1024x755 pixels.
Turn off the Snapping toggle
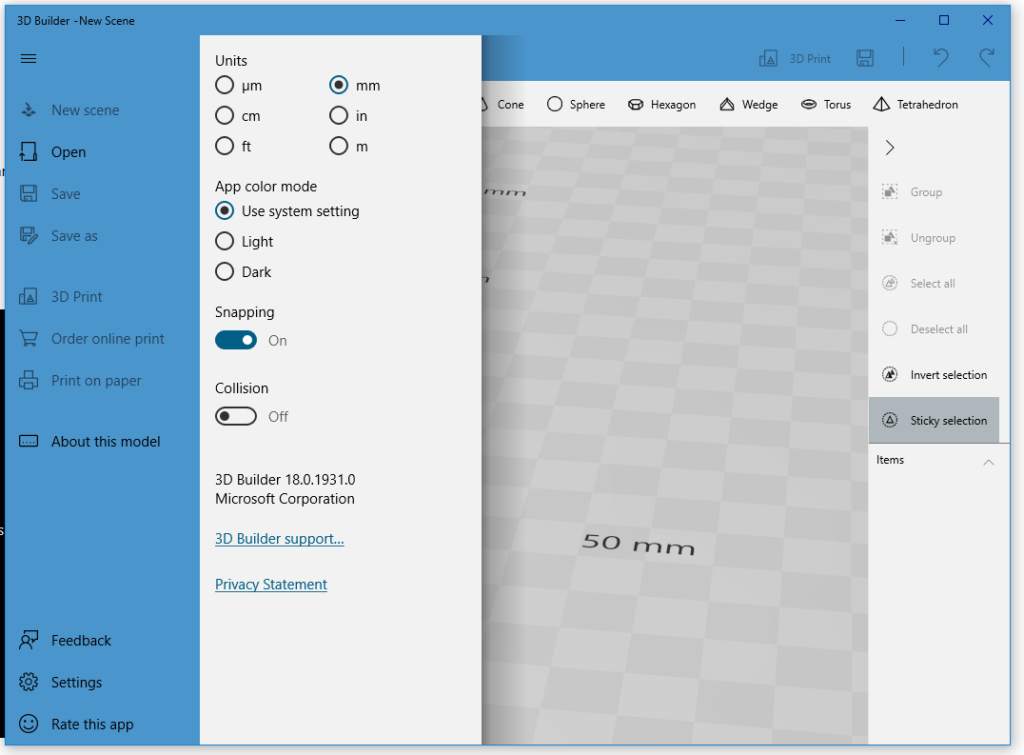tap(236, 340)
